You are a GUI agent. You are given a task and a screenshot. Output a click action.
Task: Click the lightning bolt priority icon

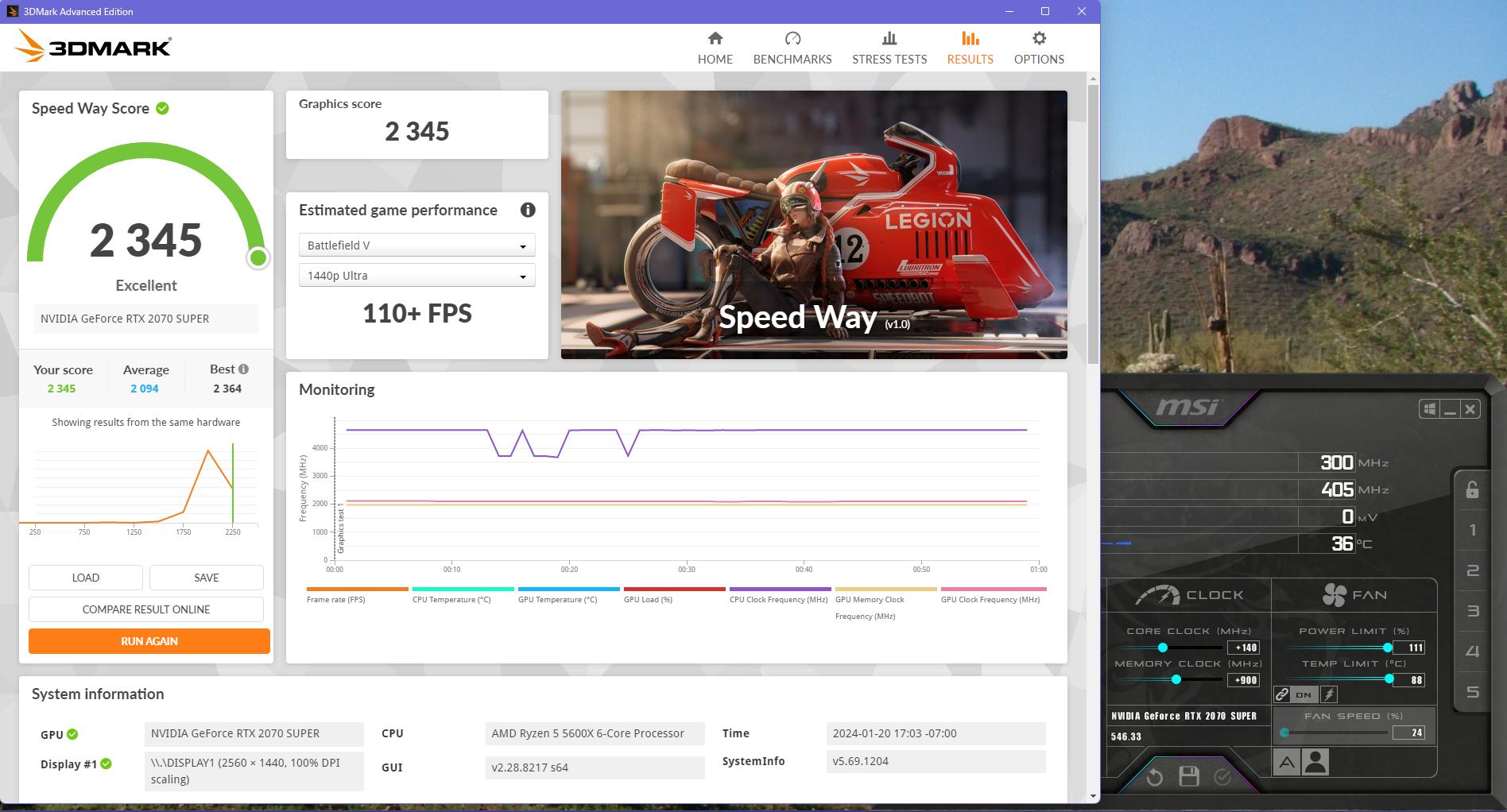(1329, 694)
